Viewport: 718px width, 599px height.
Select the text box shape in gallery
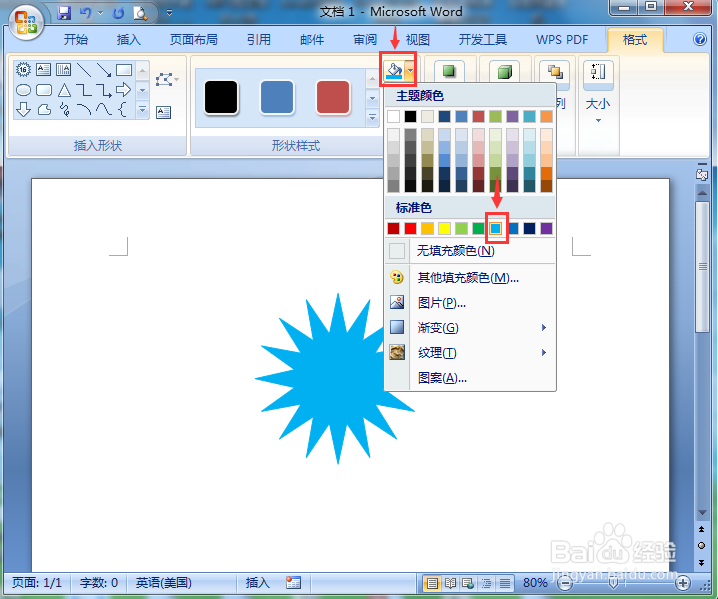click(x=44, y=70)
